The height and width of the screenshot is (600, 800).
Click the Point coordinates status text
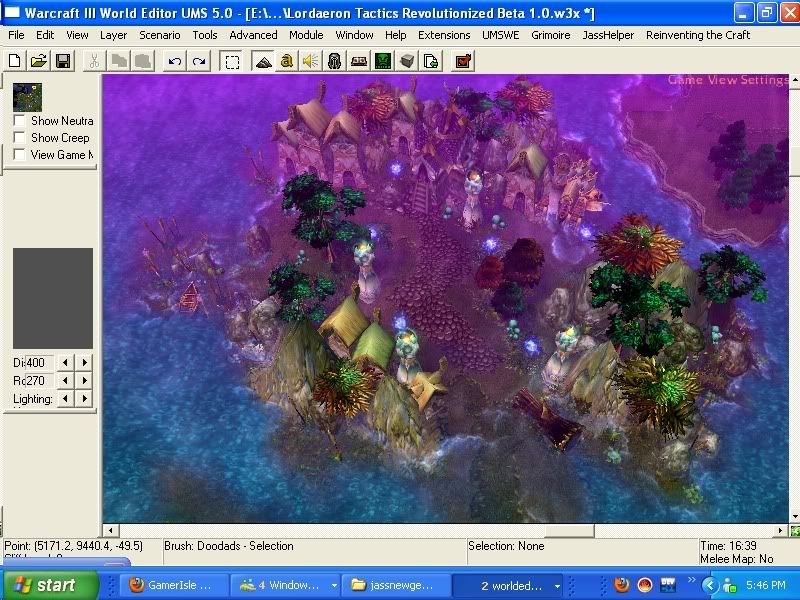pyautogui.click(x=73, y=546)
